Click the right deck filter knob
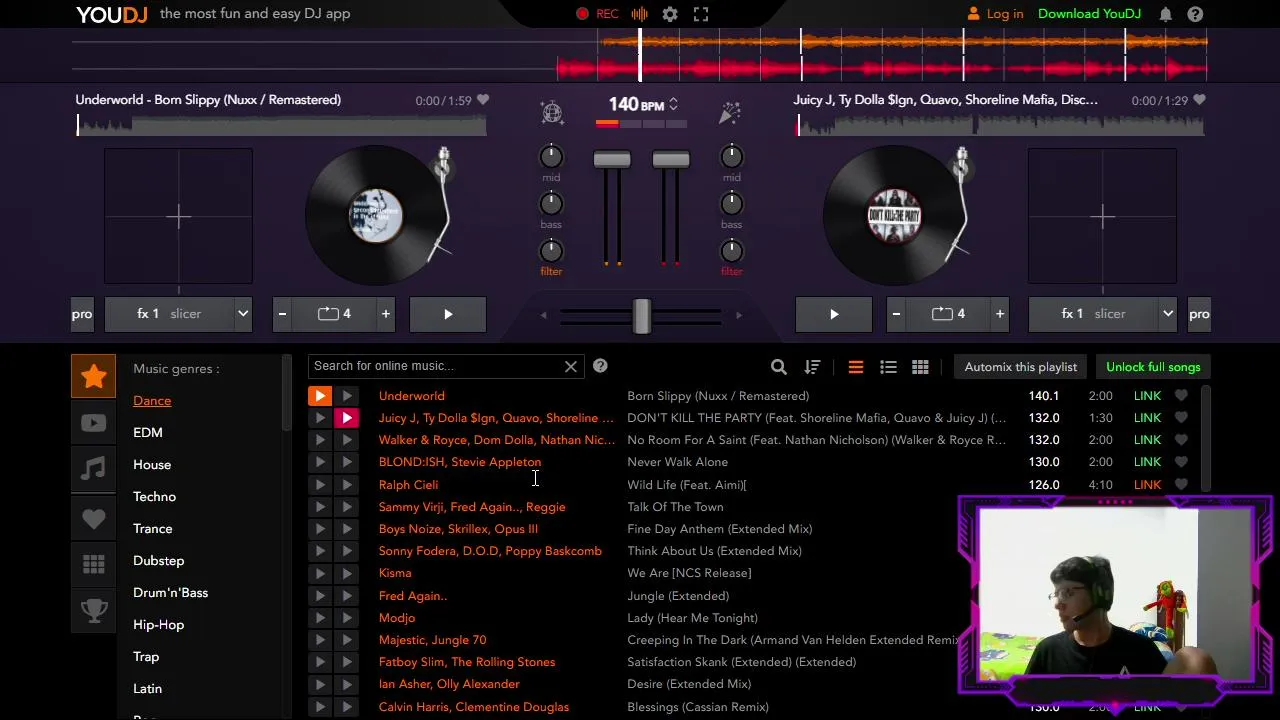Viewport: 1280px width, 720px height. pos(732,251)
